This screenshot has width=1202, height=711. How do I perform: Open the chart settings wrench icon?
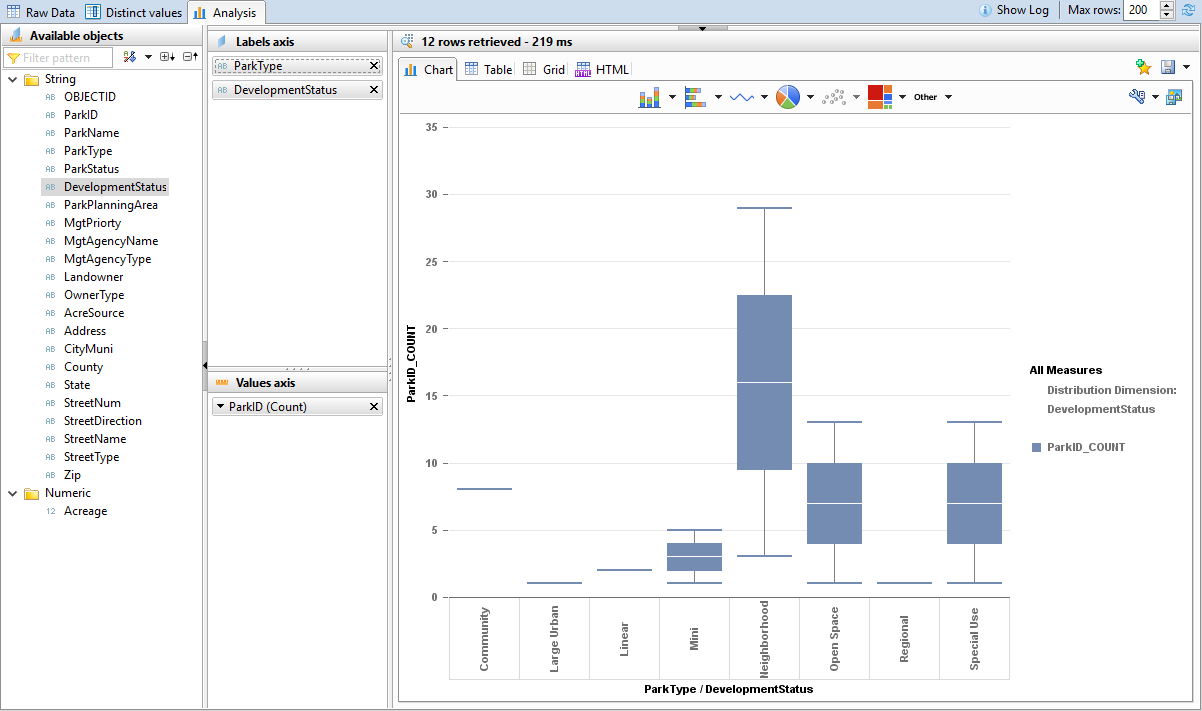pos(1137,97)
